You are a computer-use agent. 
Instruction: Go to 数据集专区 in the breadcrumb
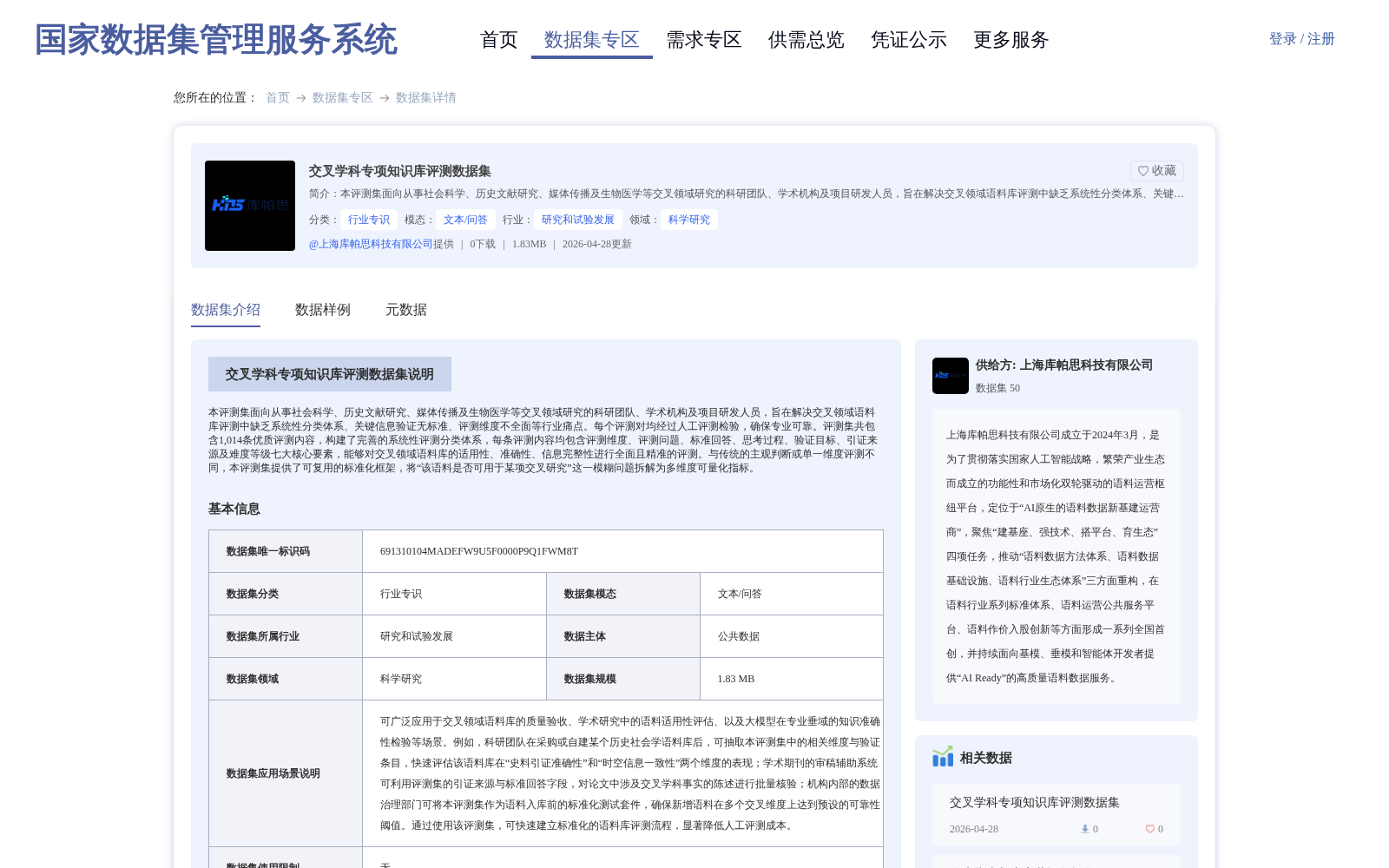(343, 98)
